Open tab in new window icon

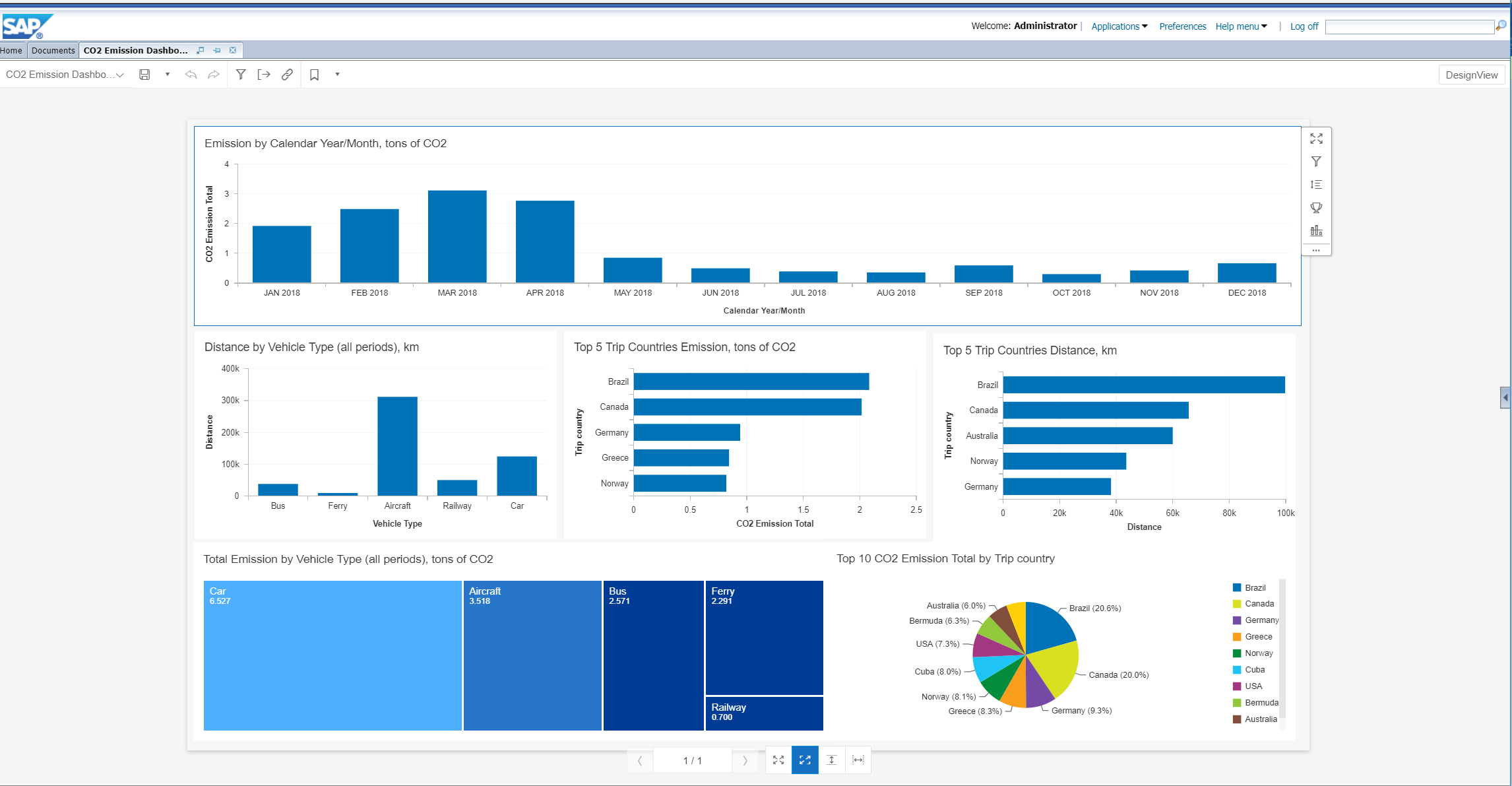pyautogui.click(x=201, y=50)
